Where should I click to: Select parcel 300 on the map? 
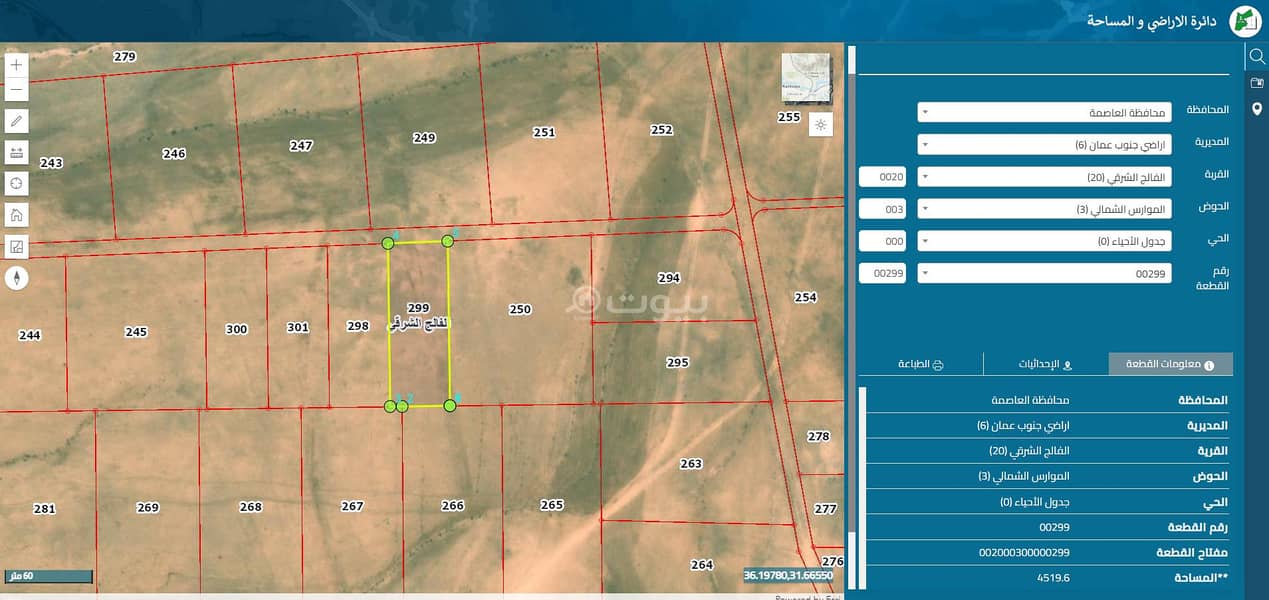236,329
